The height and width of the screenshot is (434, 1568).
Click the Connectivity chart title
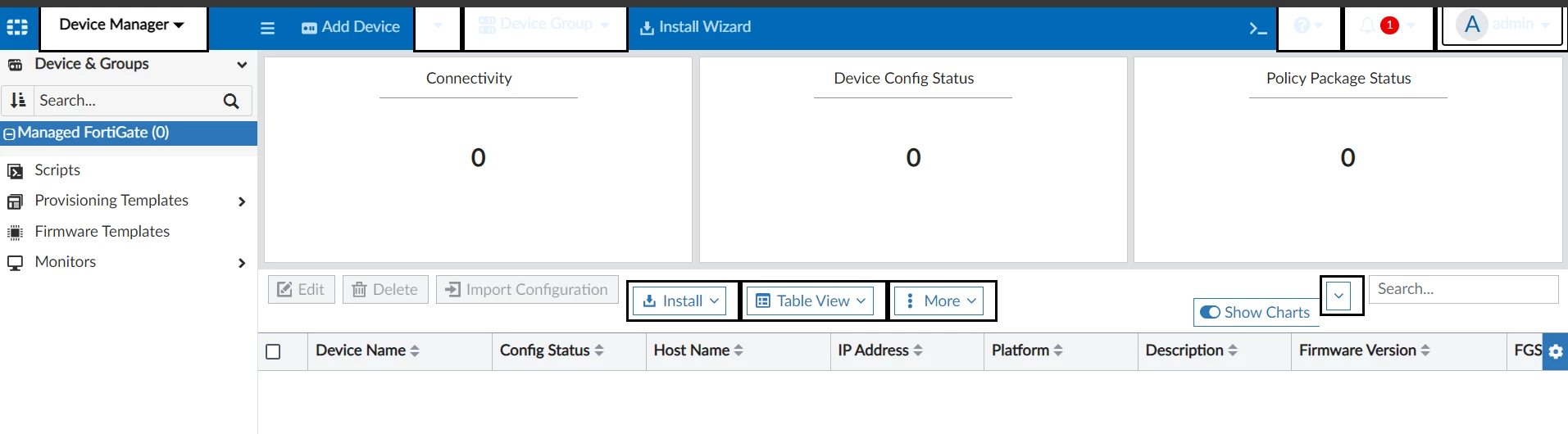pos(469,79)
